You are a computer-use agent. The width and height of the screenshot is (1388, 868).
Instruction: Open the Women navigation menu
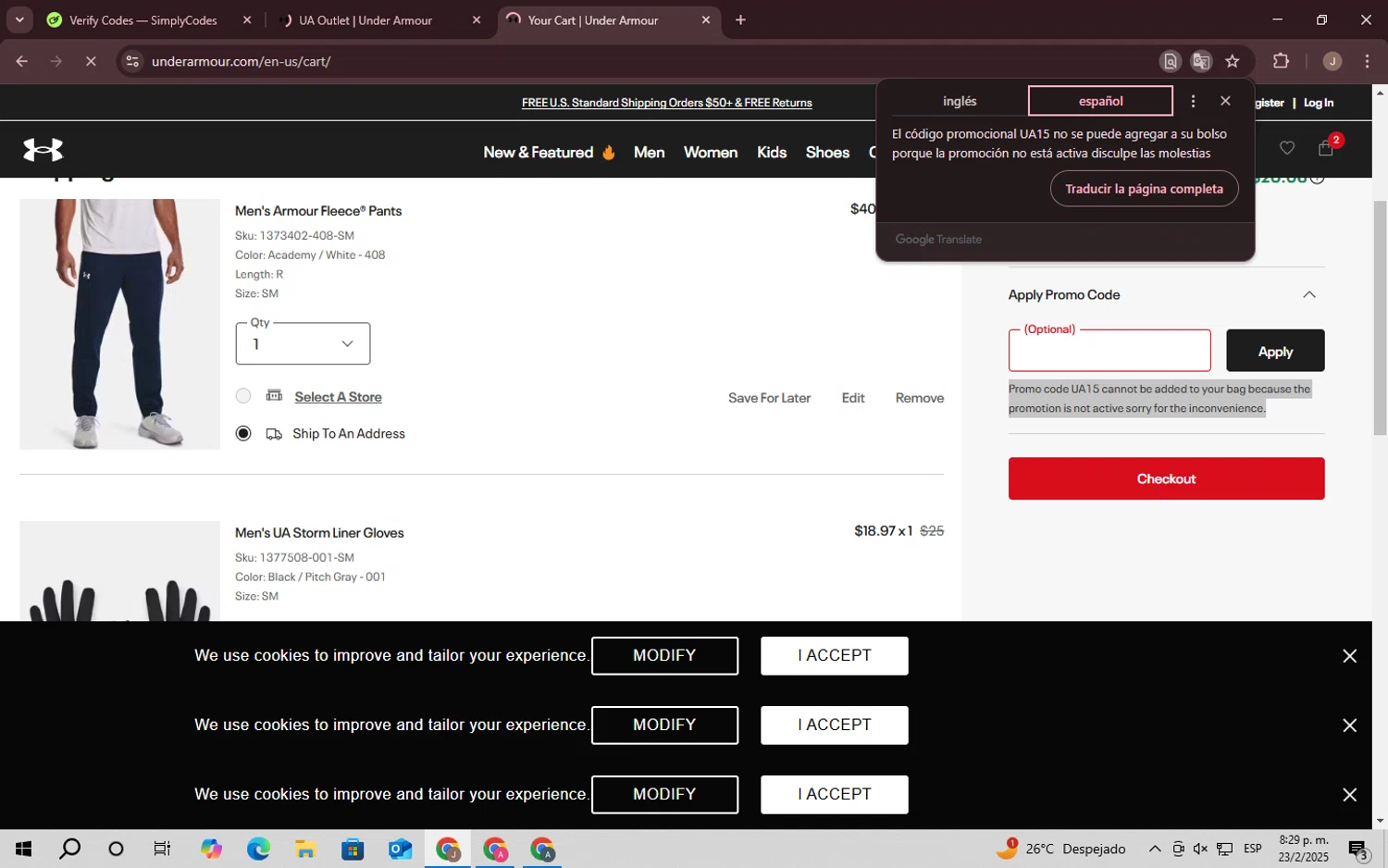(711, 152)
